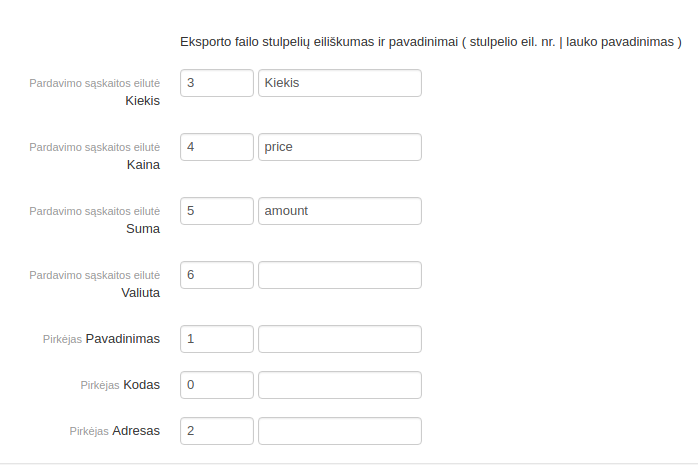The width and height of the screenshot is (698, 465).
Task: Click the Kiekis column order field
Action: point(216,83)
